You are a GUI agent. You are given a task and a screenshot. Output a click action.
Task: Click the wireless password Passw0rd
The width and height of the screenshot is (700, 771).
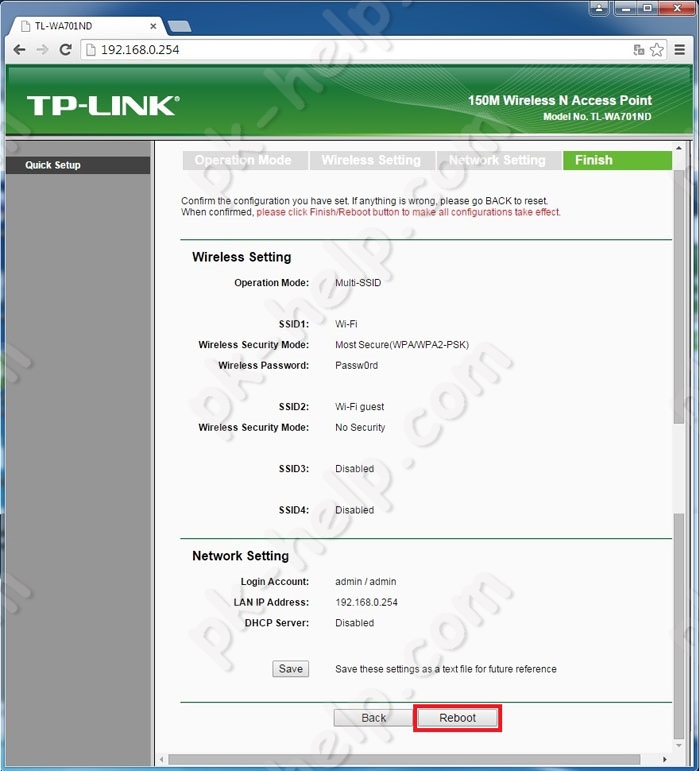click(356, 365)
